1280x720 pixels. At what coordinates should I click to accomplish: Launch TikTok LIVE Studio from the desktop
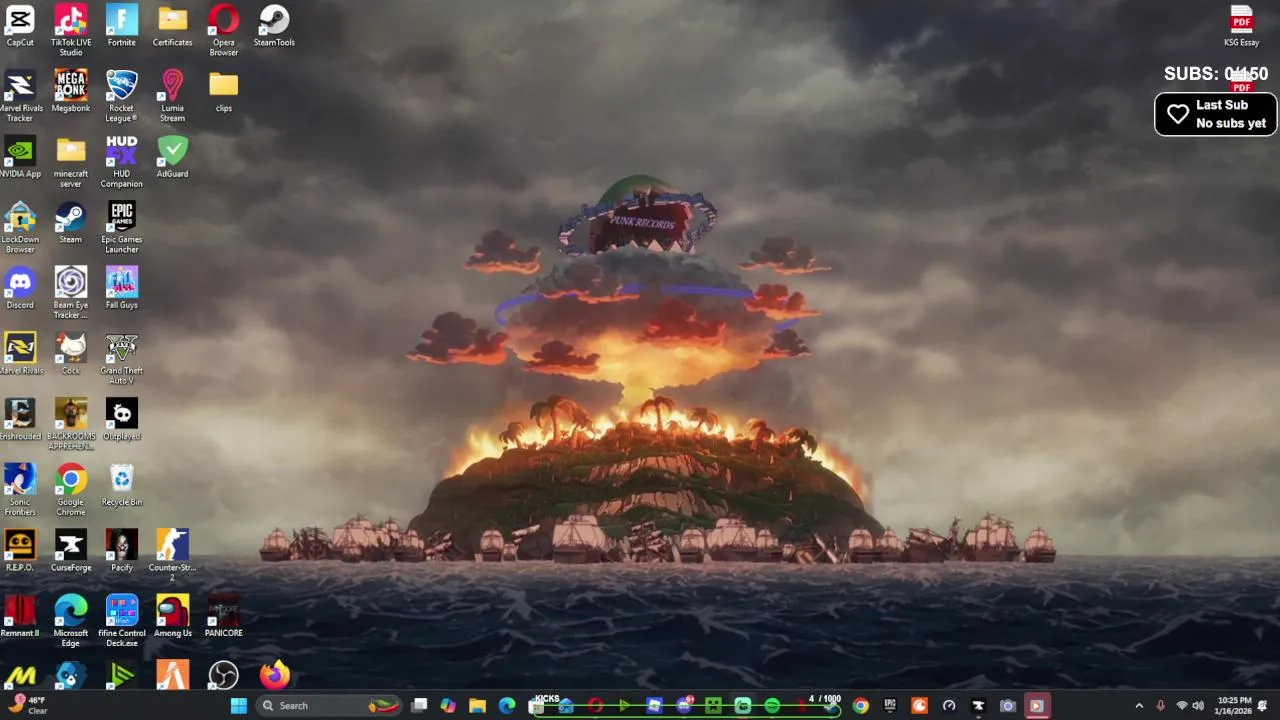click(x=71, y=31)
